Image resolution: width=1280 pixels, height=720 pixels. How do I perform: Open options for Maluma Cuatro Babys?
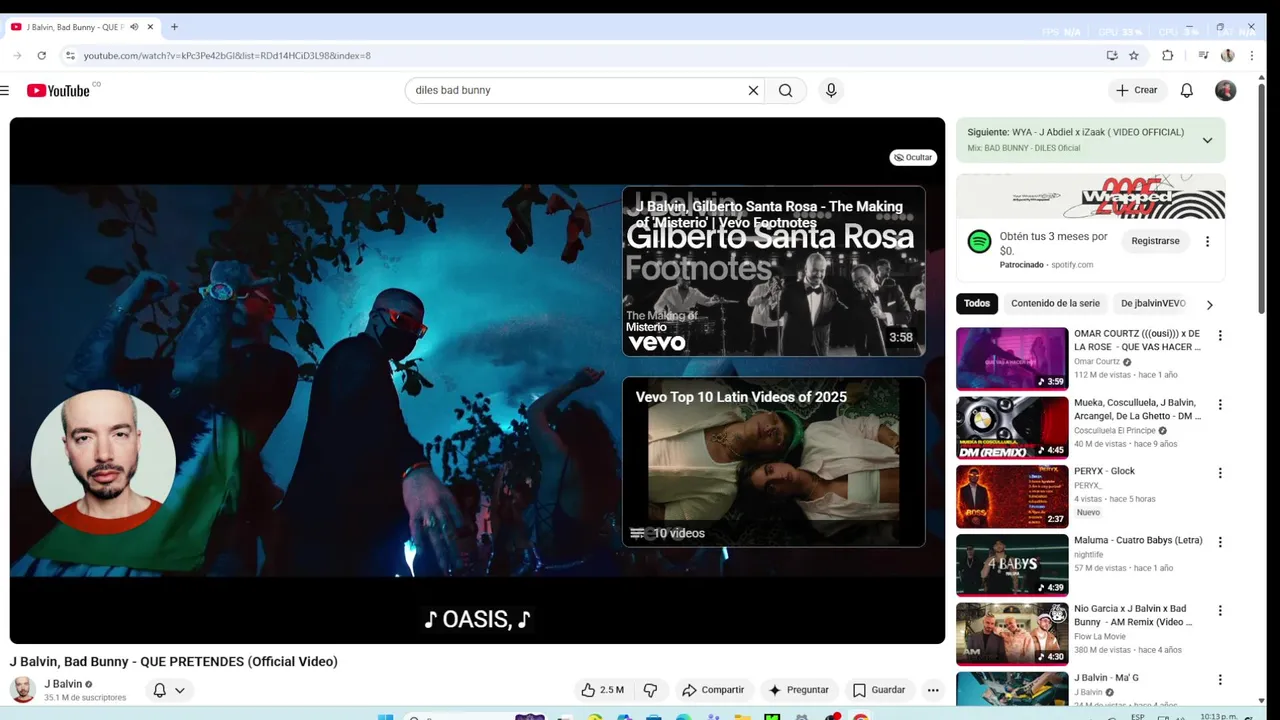click(x=1220, y=542)
